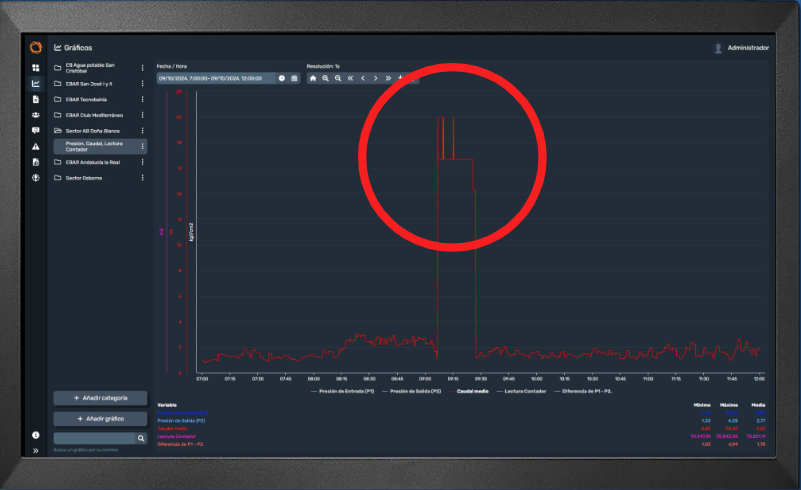
Task: Click Lectura Contador row in variable table
Action: point(461,436)
